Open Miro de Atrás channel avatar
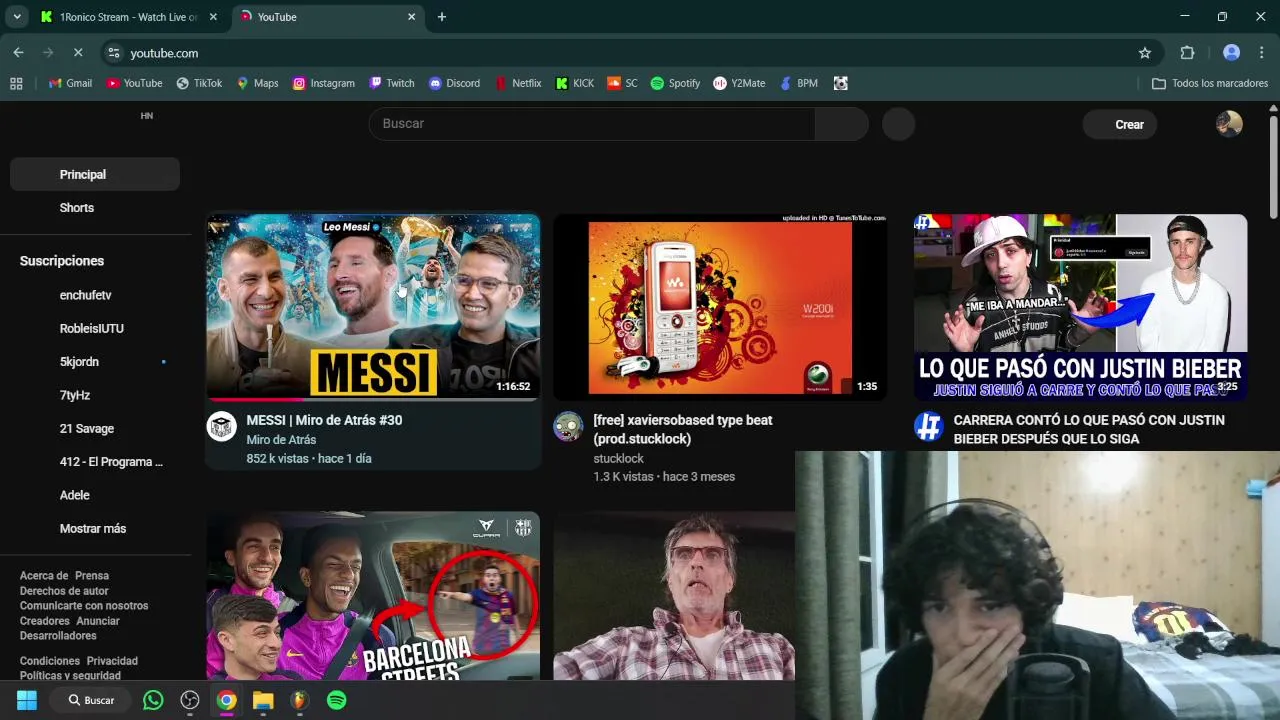 pyautogui.click(x=221, y=426)
